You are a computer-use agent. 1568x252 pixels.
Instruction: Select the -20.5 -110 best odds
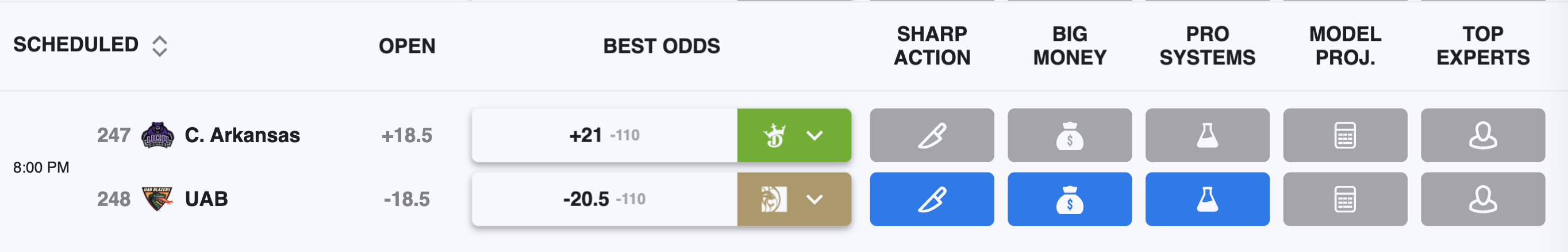[x=605, y=199]
